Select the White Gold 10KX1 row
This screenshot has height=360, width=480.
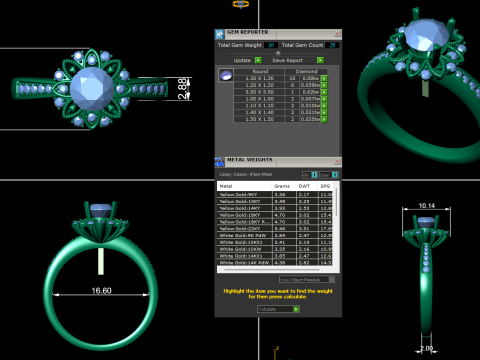tap(275, 242)
